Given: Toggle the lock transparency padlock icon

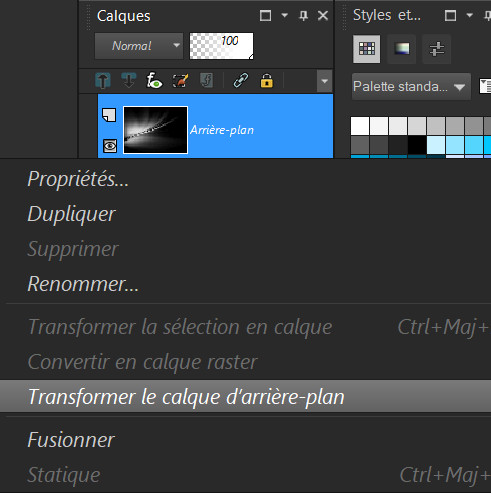Looking at the screenshot, I should click(x=266, y=81).
